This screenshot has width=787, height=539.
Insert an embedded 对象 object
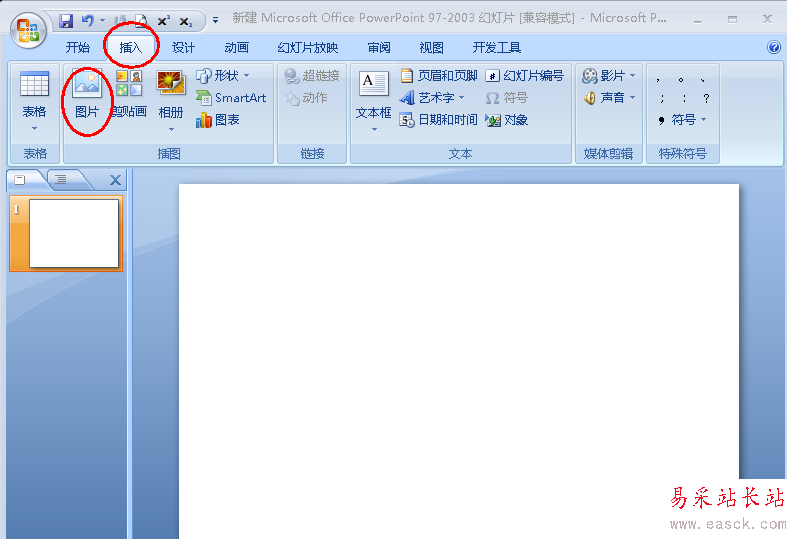(506, 120)
